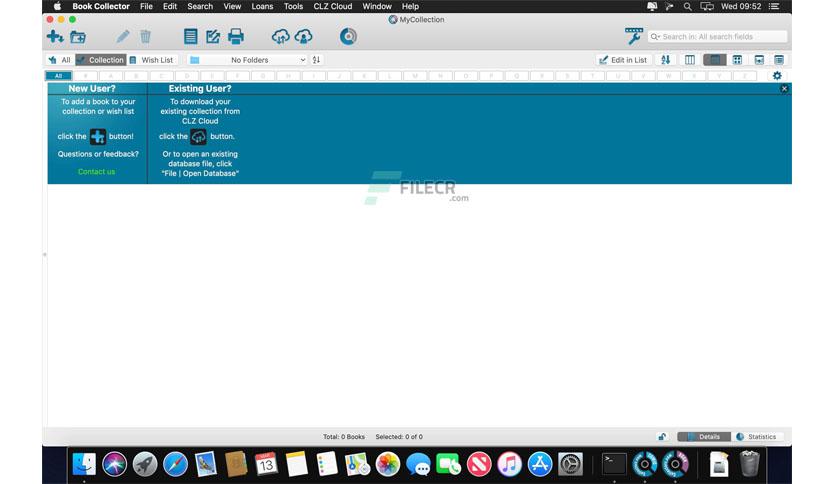
Task: Click the circular CLZ disc icon in toolbar
Action: pos(348,37)
